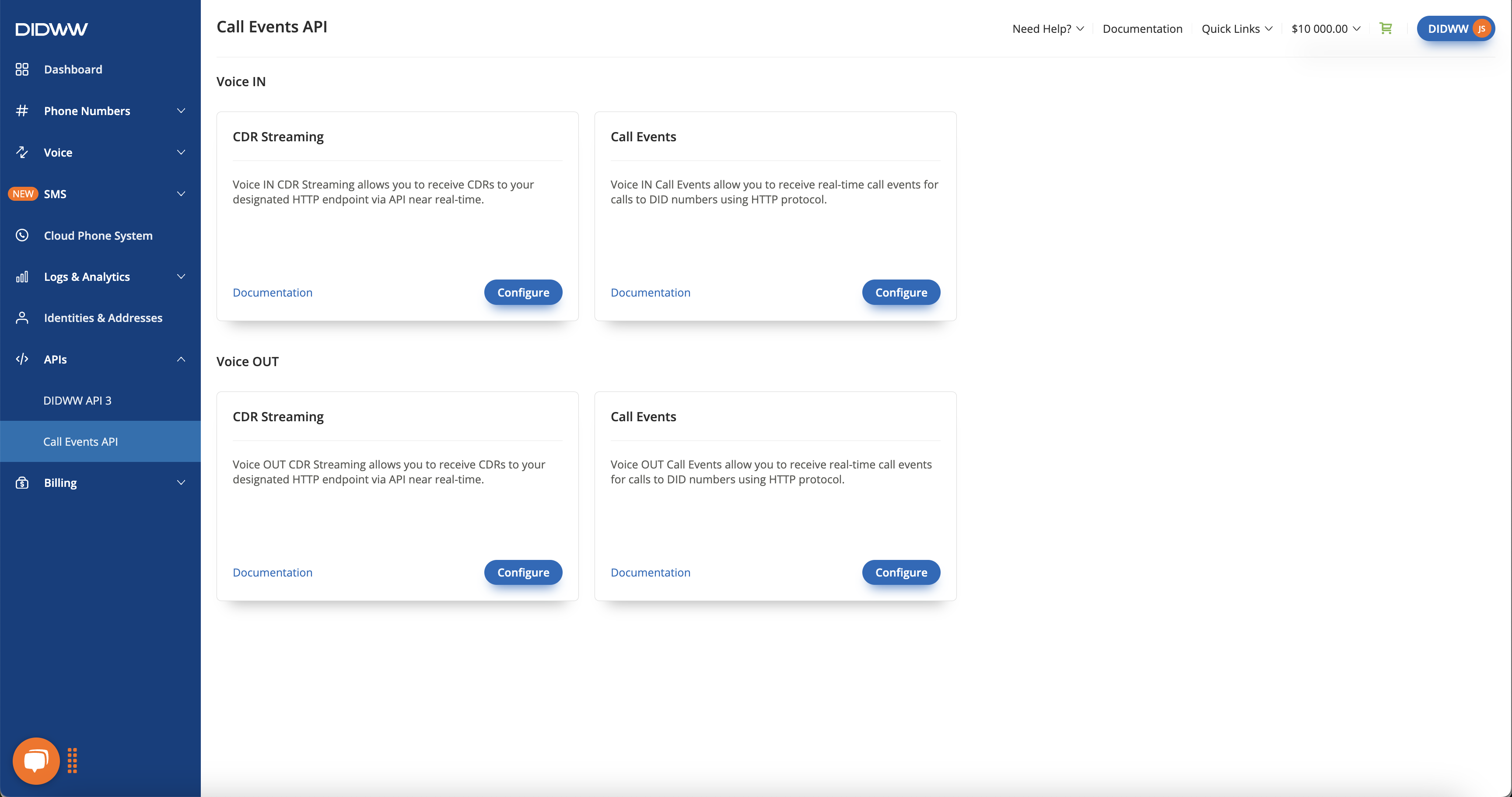Click the Billing wallet icon

pos(22,482)
